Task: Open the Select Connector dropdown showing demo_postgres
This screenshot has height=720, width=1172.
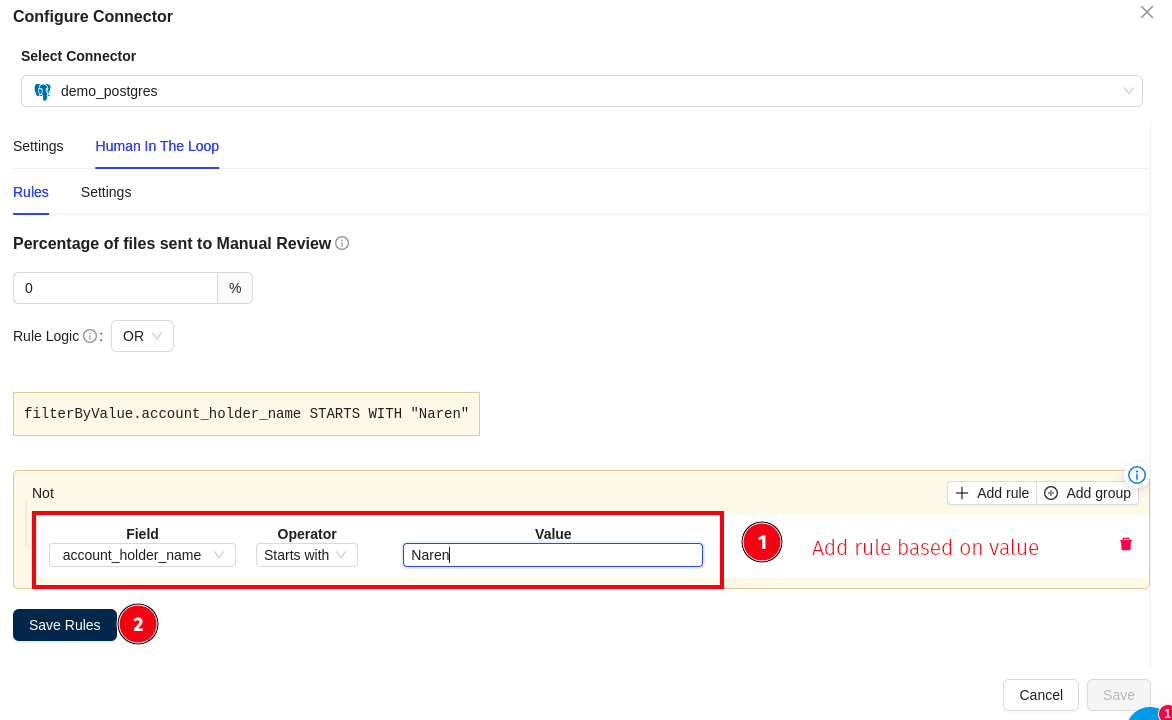Action: (x=581, y=91)
